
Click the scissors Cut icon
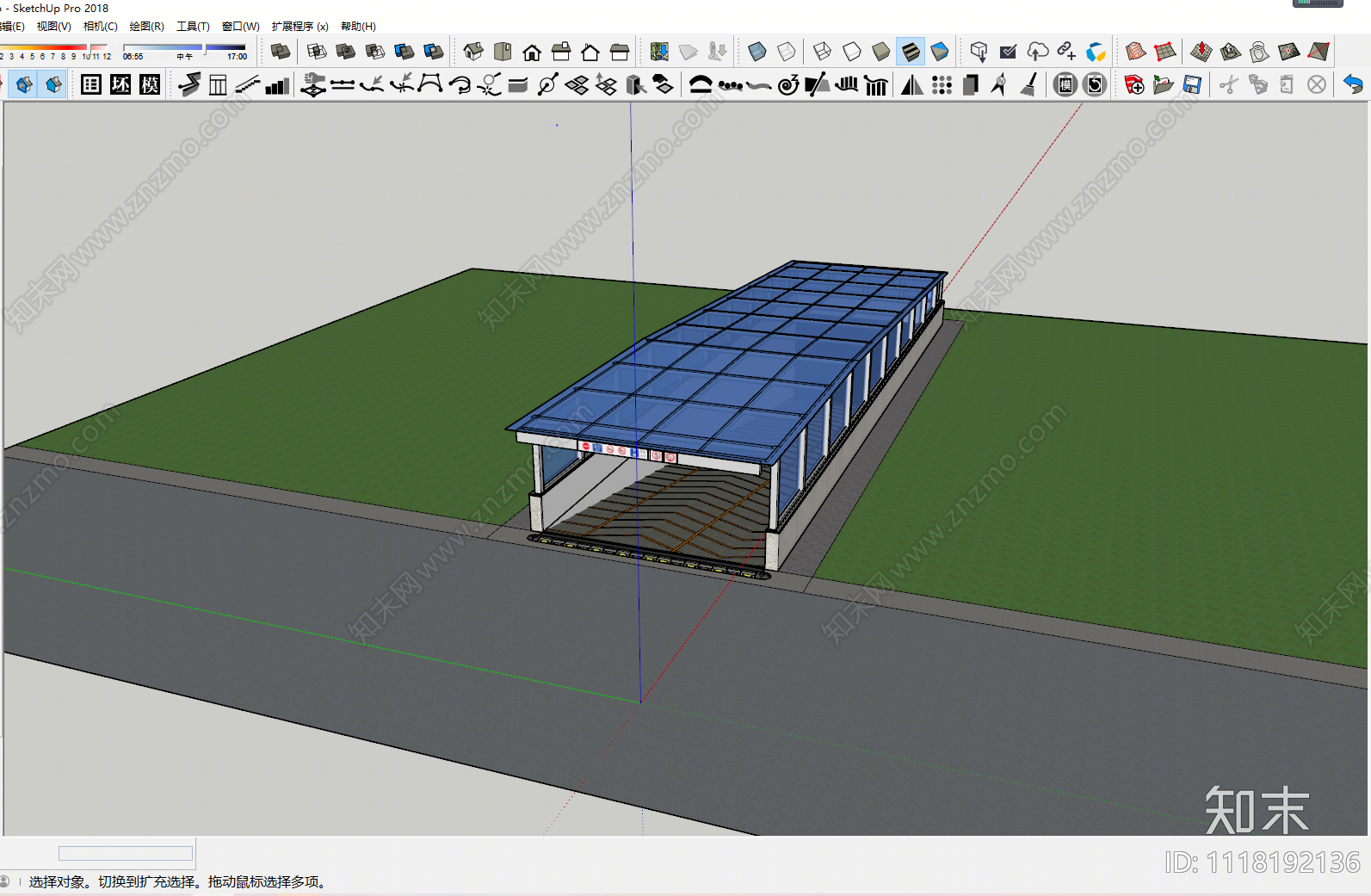click(x=1229, y=84)
